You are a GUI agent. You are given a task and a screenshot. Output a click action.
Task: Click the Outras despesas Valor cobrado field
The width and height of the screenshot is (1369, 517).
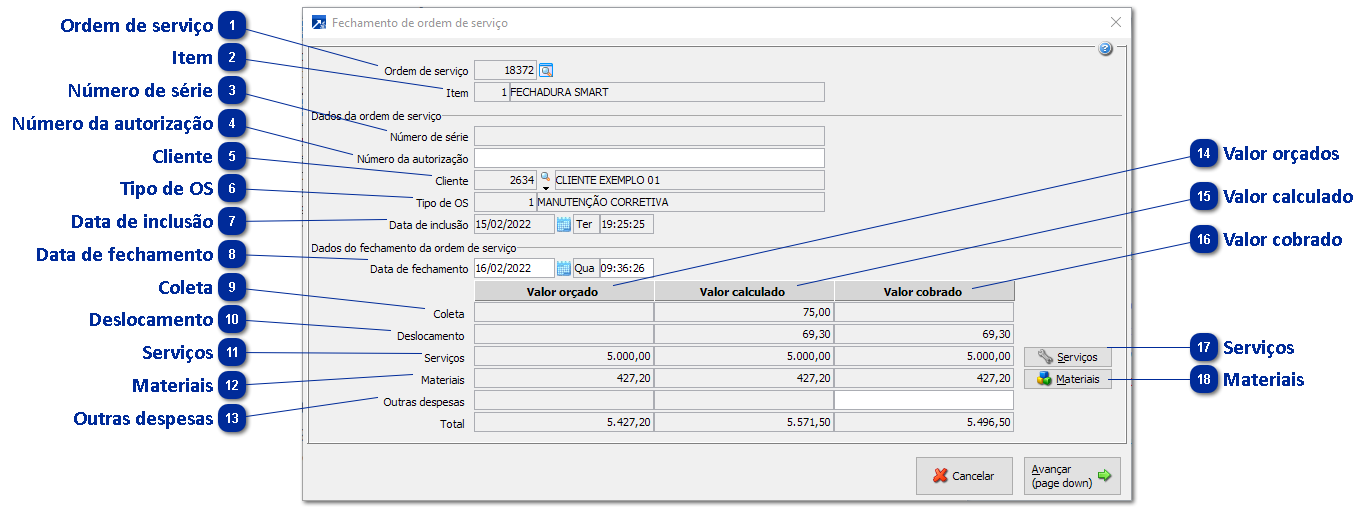(924, 400)
